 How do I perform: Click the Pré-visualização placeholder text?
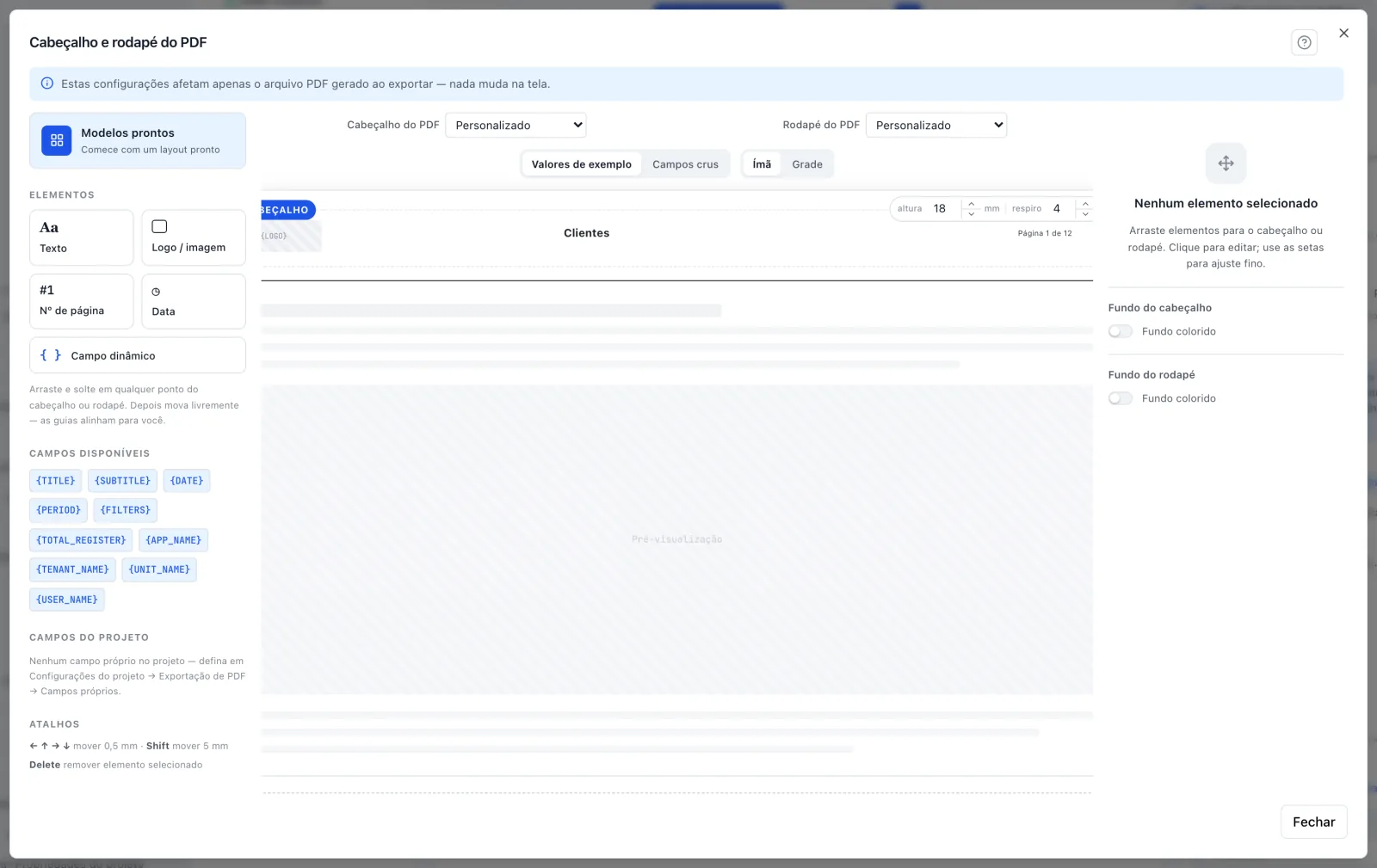[x=676, y=539]
